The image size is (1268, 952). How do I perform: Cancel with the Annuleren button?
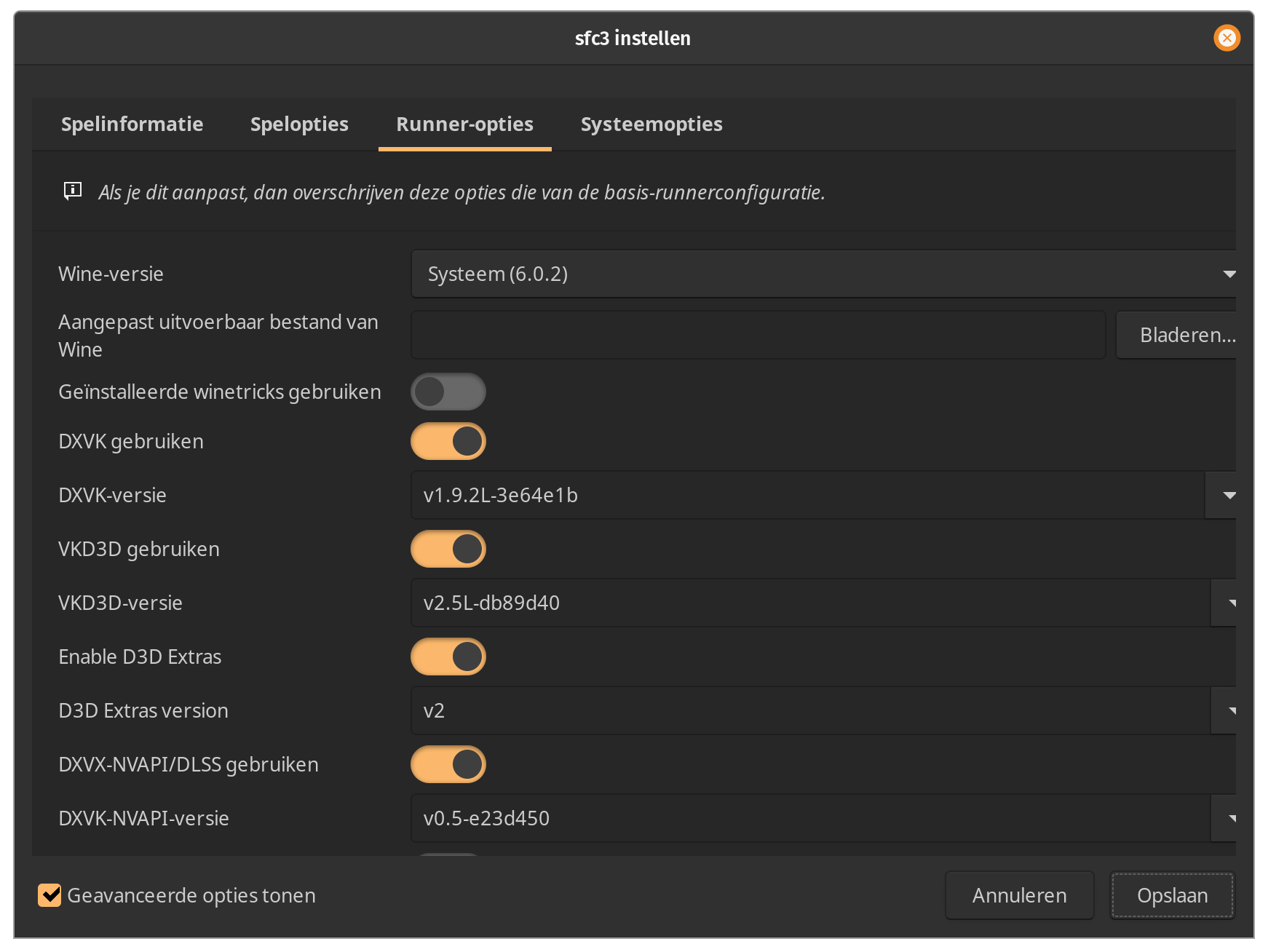(x=1019, y=895)
